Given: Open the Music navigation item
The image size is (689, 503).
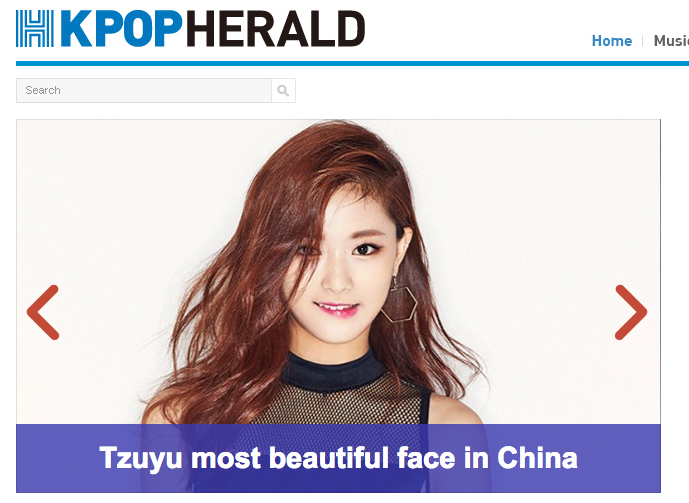Looking at the screenshot, I should pyautogui.click(x=671, y=41).
